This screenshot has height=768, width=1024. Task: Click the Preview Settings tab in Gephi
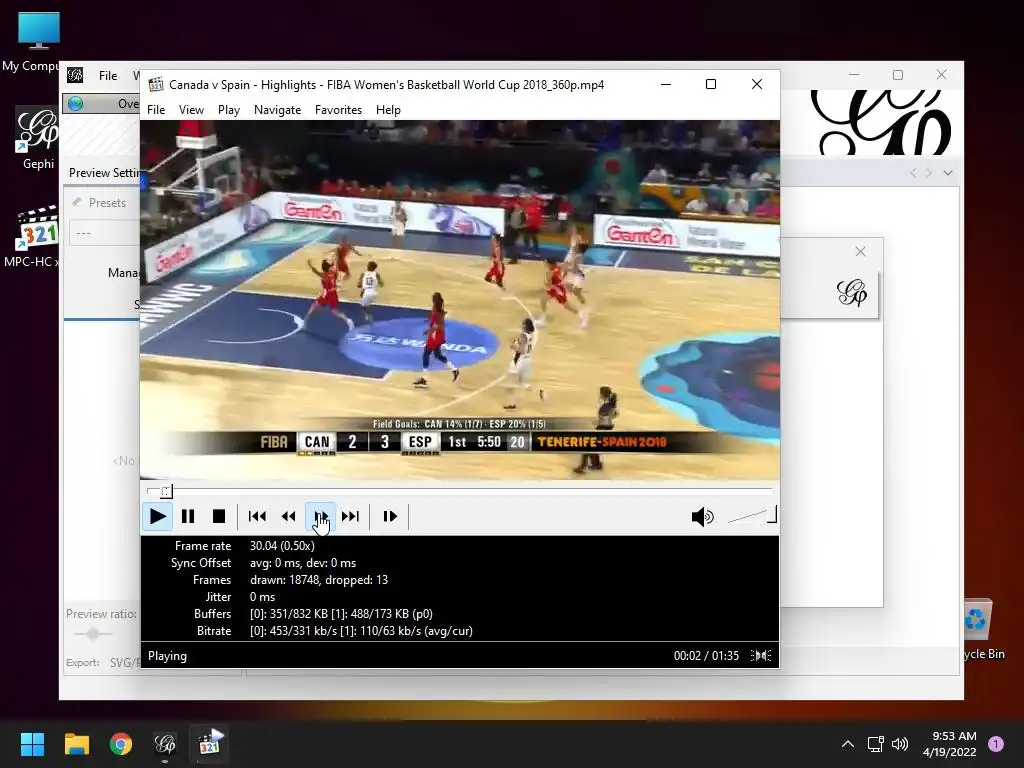tap(104, 173)
